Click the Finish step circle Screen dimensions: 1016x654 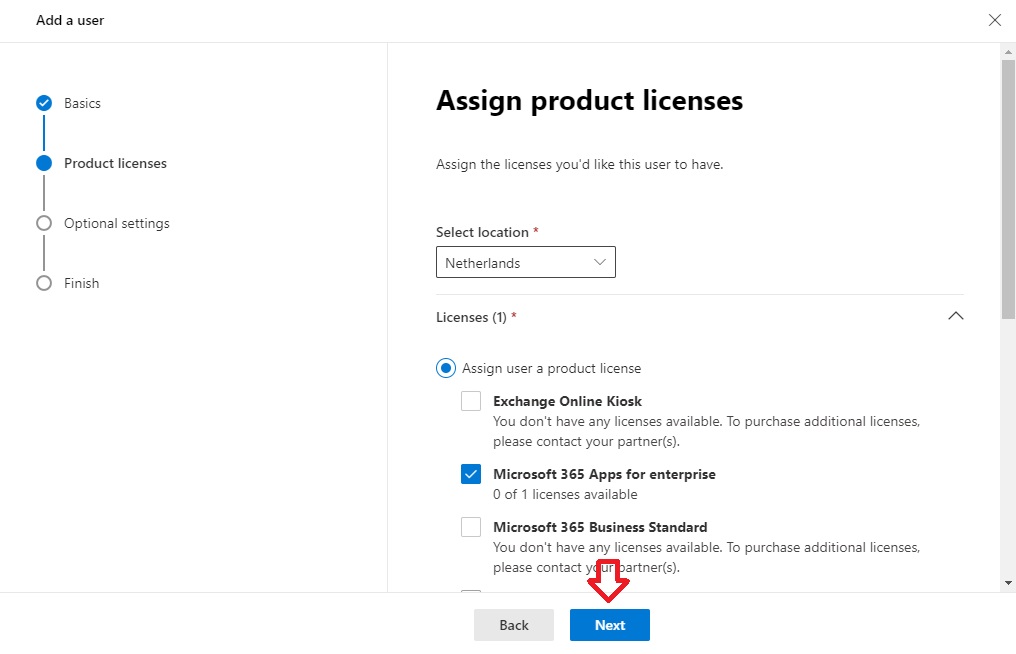point(44,283)
